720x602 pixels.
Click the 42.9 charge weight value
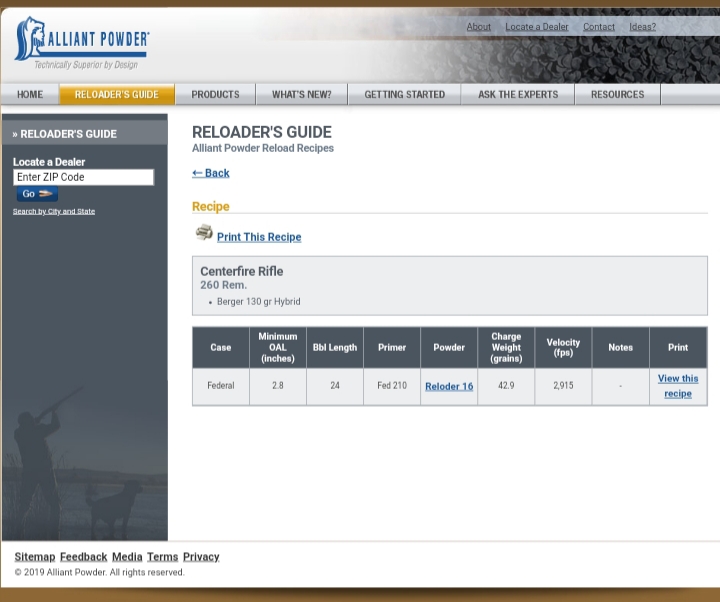click(506, 386)
